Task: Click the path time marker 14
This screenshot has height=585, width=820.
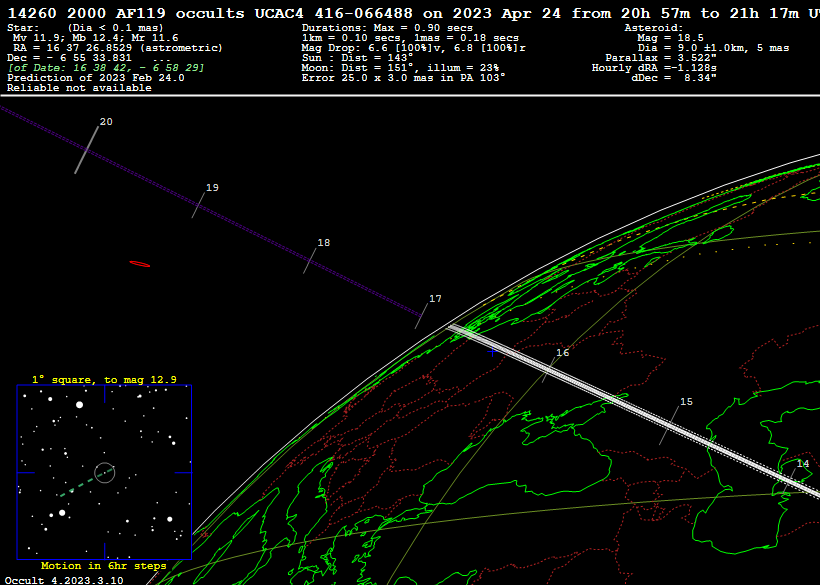Action: click(x=803, y=464)
